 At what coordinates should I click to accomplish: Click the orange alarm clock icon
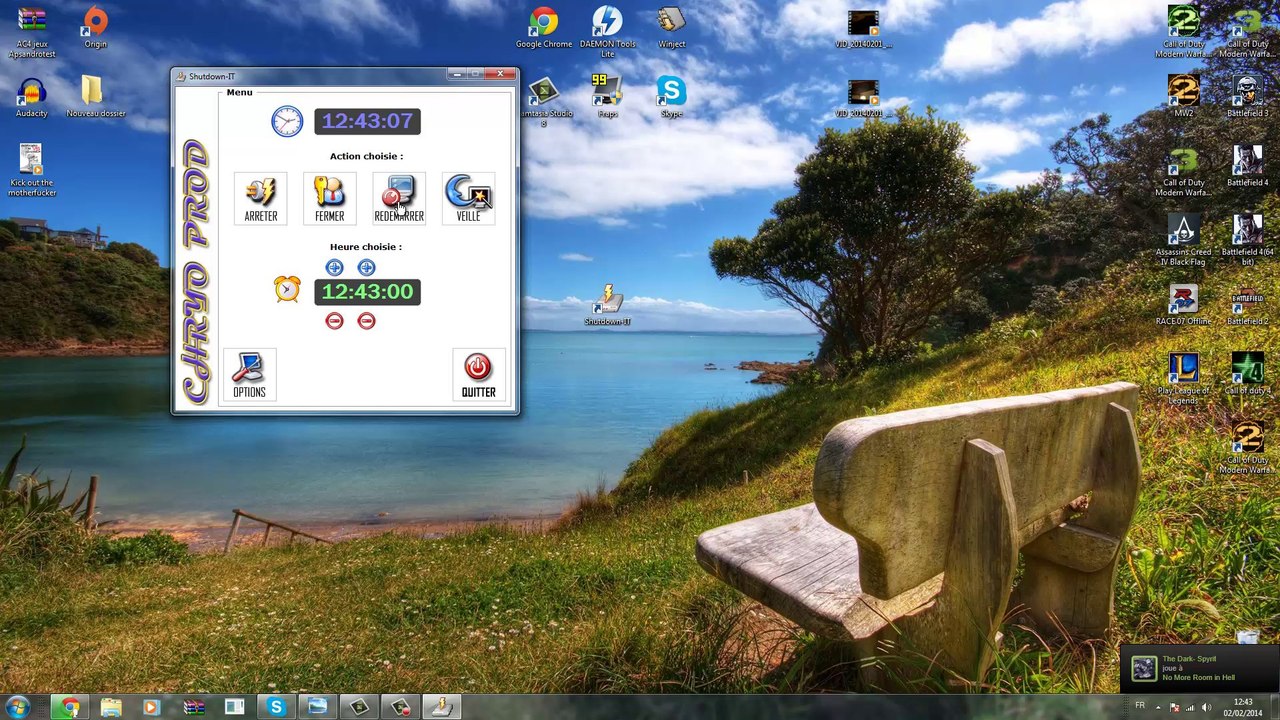(287, 289)
